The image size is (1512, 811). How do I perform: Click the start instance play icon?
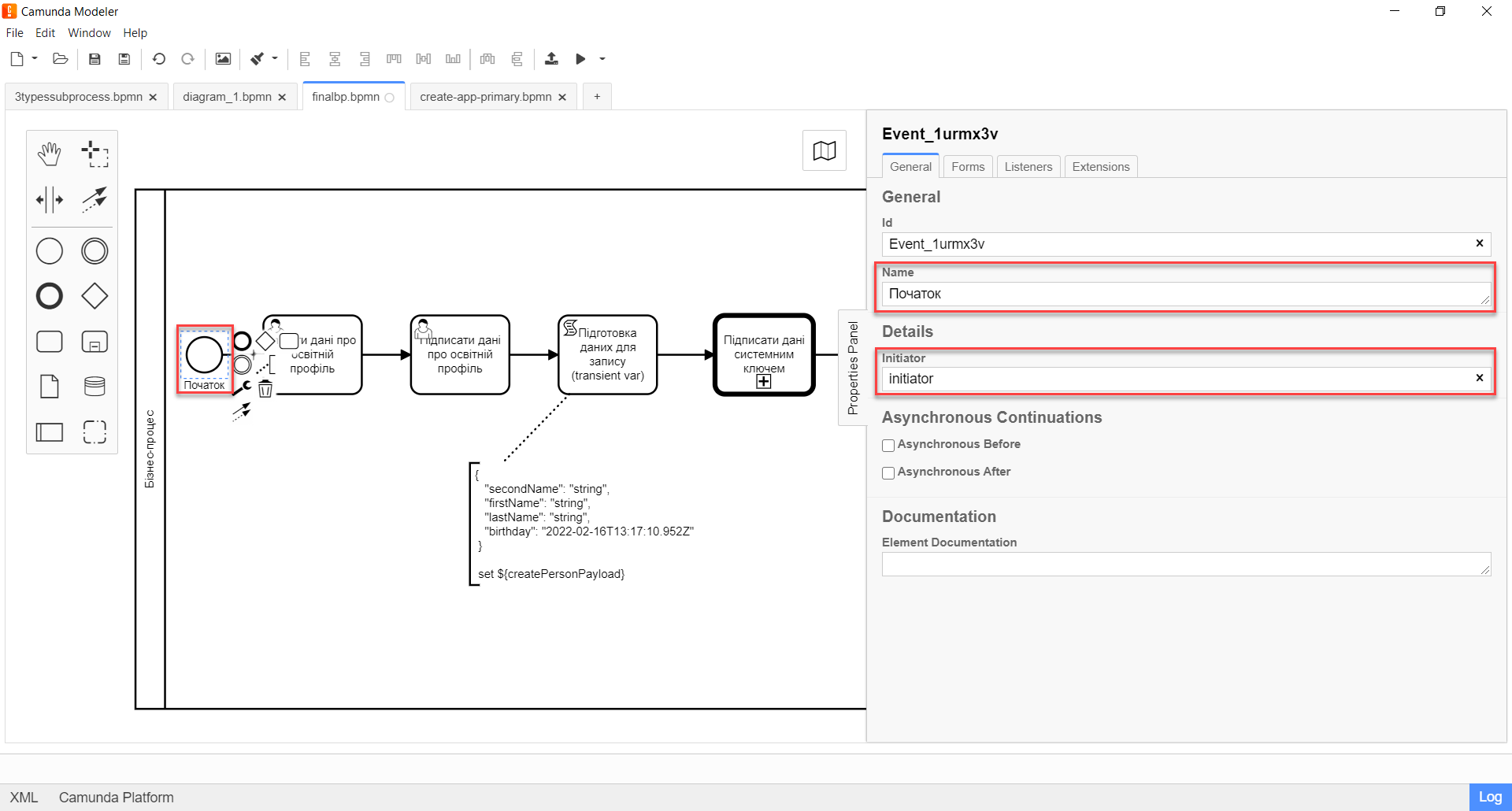point(580,59)
